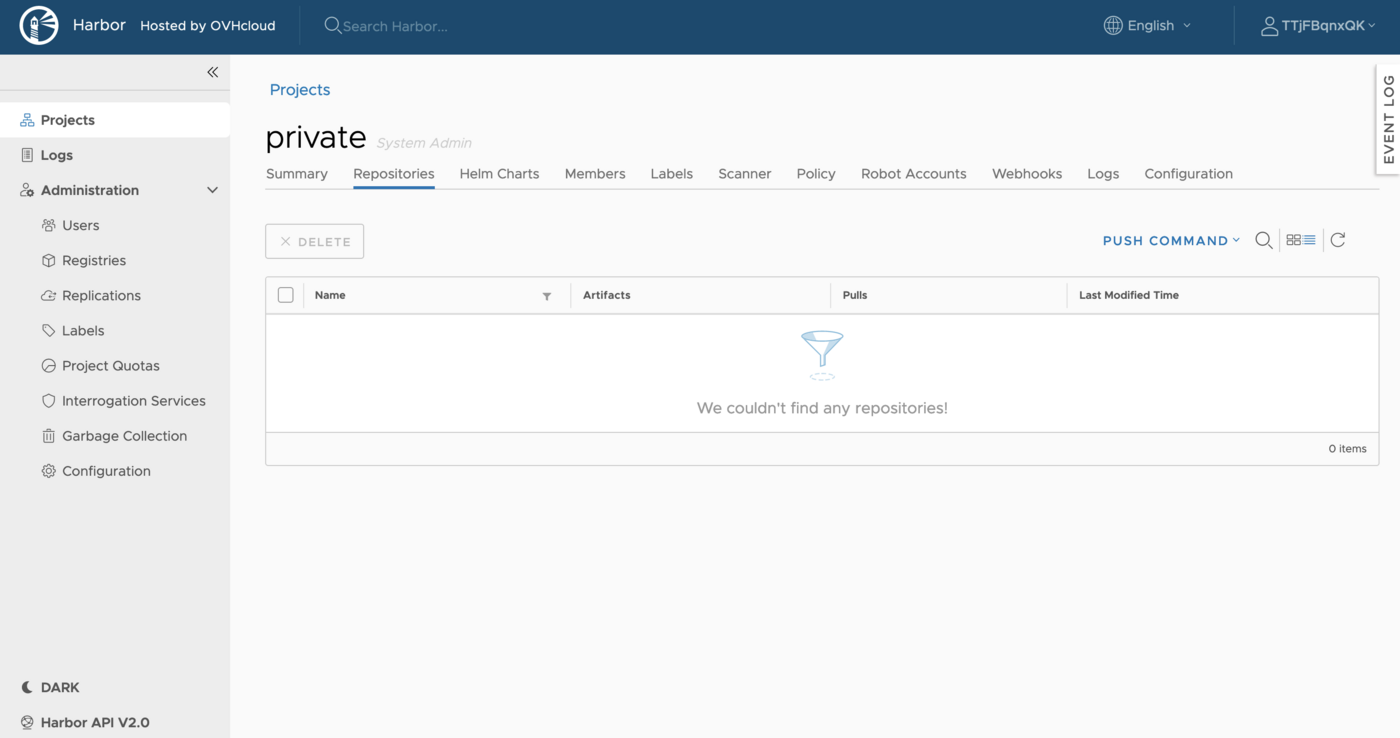Switch repositories to list view

1306,240
